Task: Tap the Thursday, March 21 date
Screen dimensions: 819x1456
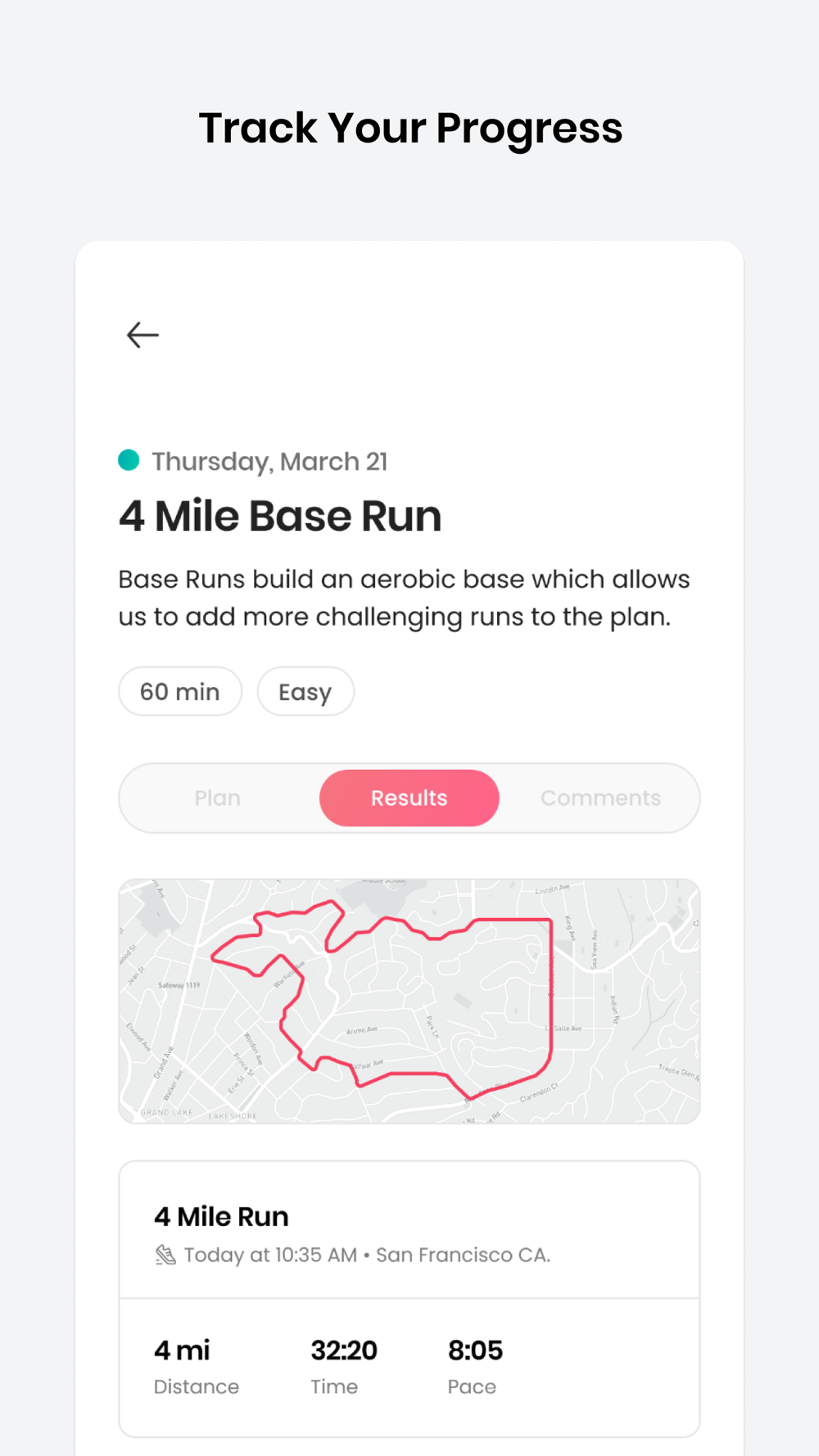Action: (x=269, y=462)
